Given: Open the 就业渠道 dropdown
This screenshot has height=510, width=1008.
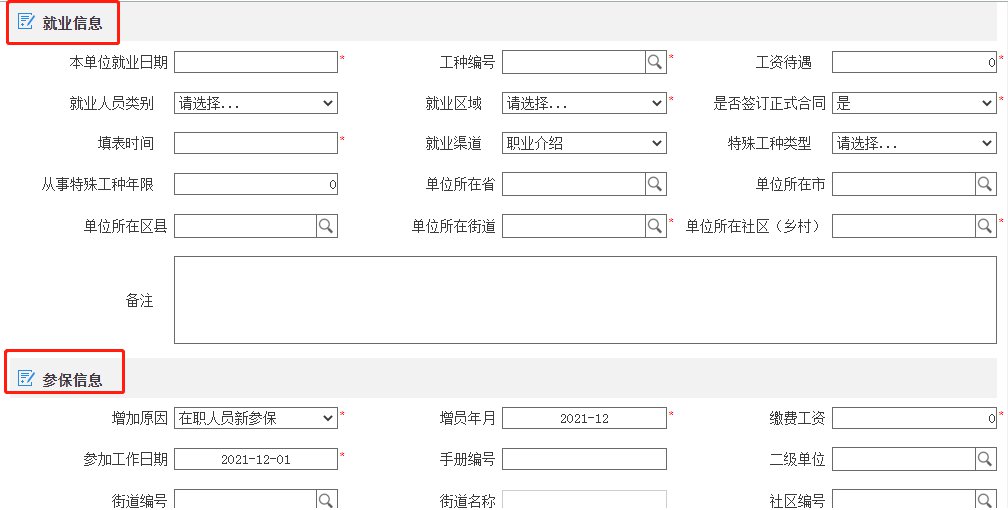Looking at the screenshot, I should [584, 143].
